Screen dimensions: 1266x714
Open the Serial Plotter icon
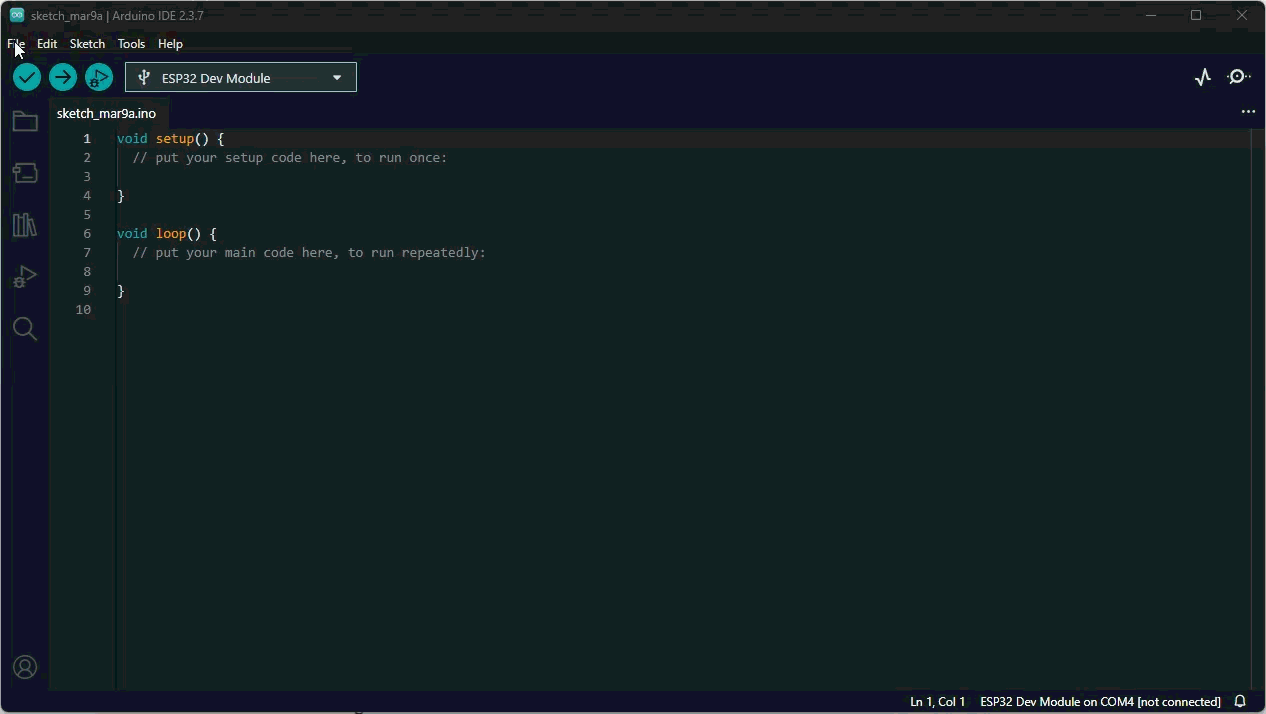tap(1203, 77)
